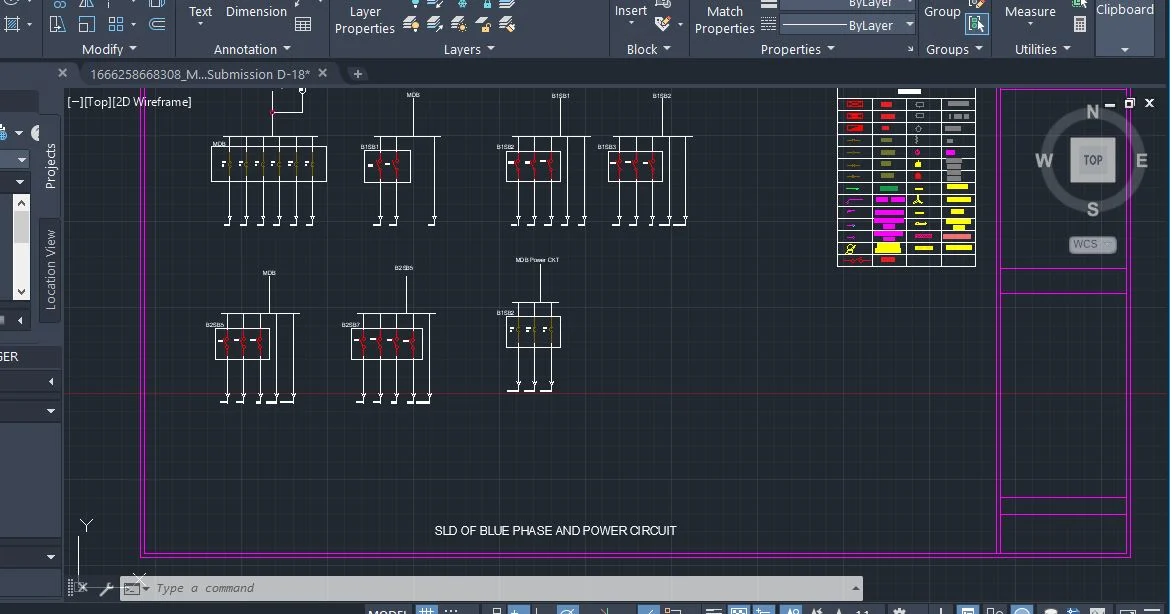
Task: Toggle the drawing grid display in status bar
Action: click(x=427, y=610)
